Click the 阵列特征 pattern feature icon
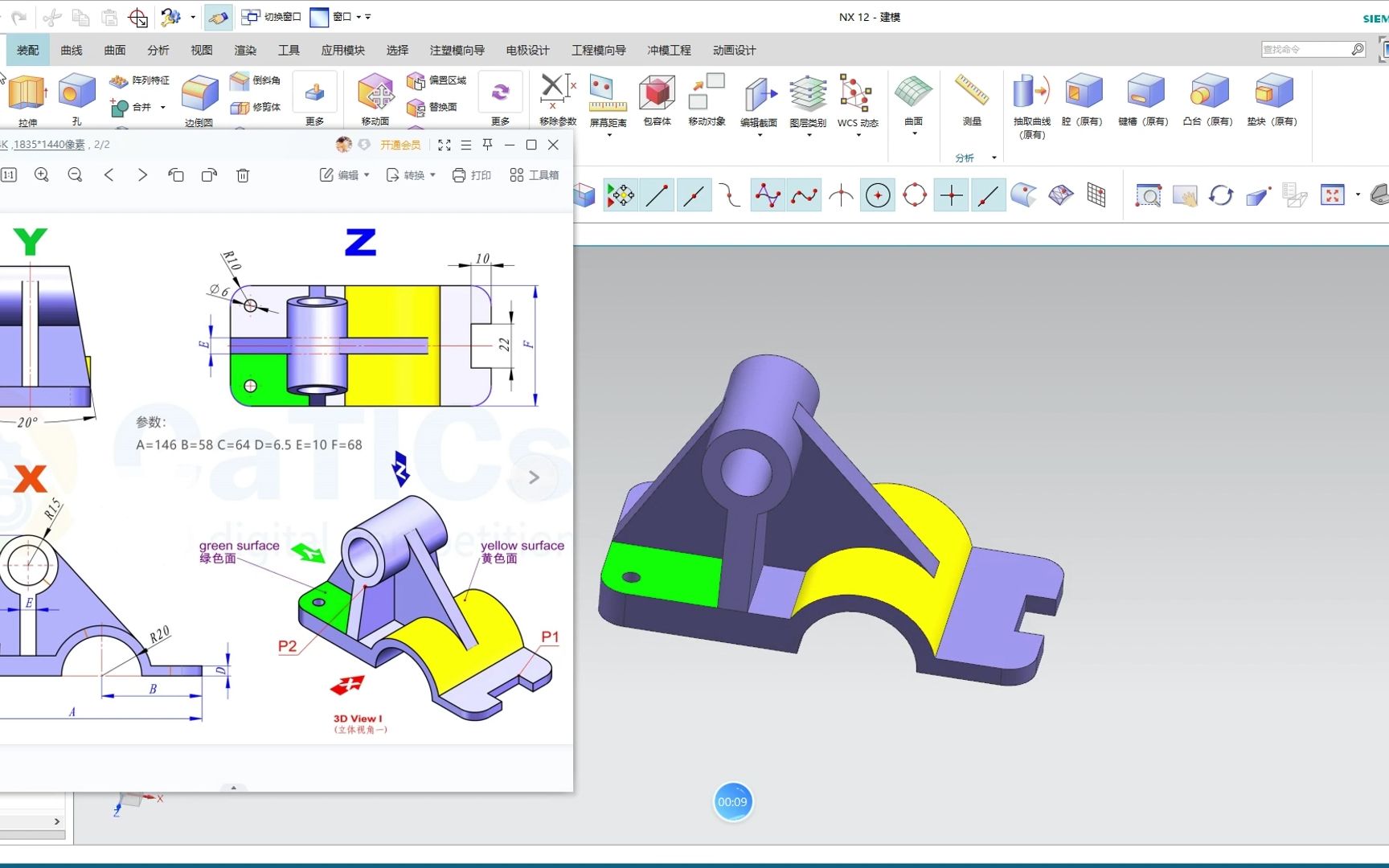The image size is (1389, 868). [140, 80]
